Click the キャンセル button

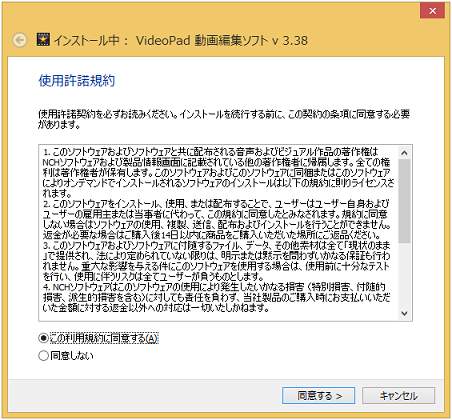tap(399, 396)
